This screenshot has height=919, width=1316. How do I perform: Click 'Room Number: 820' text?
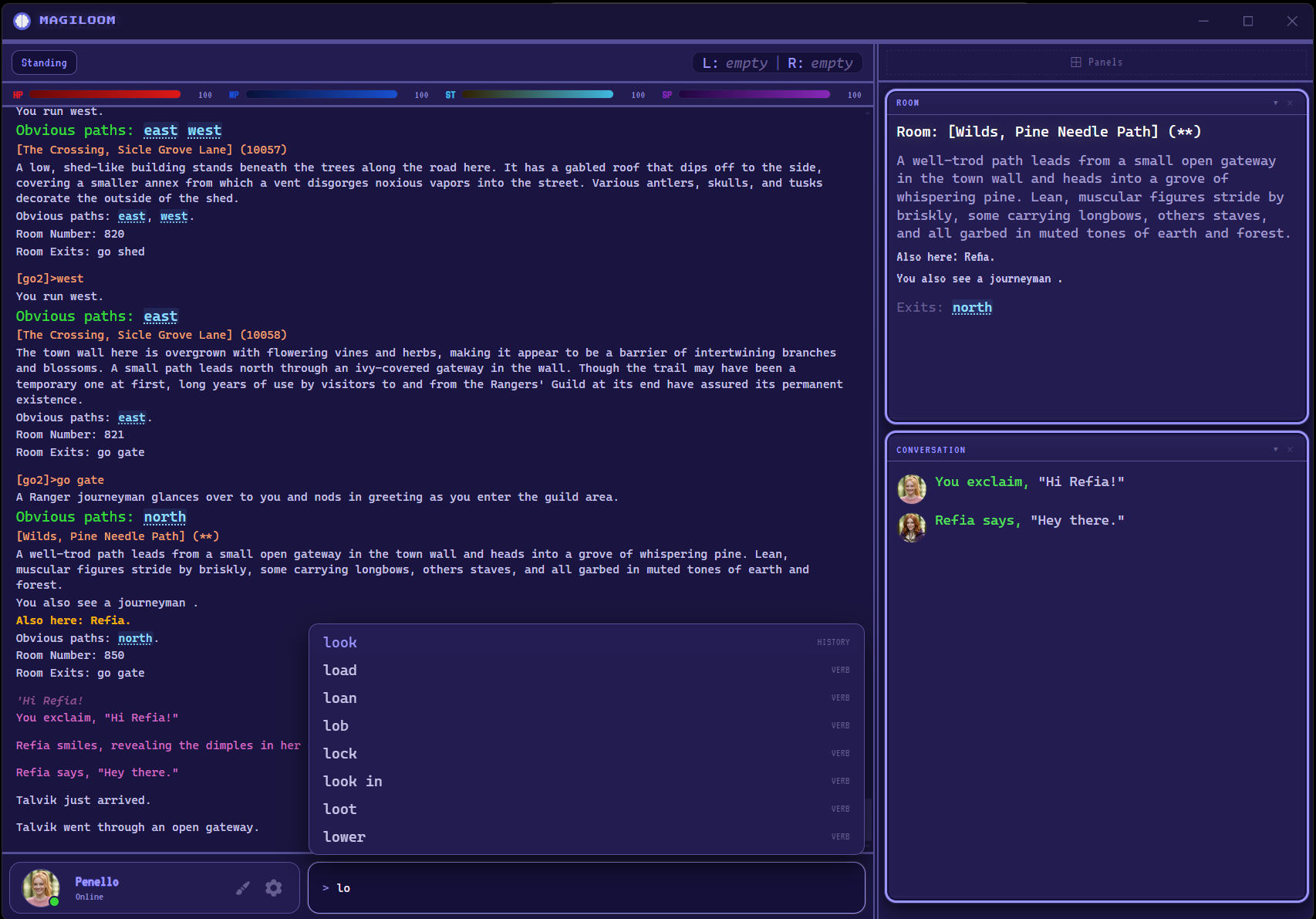pyautogui.click(x=70, y=234)
